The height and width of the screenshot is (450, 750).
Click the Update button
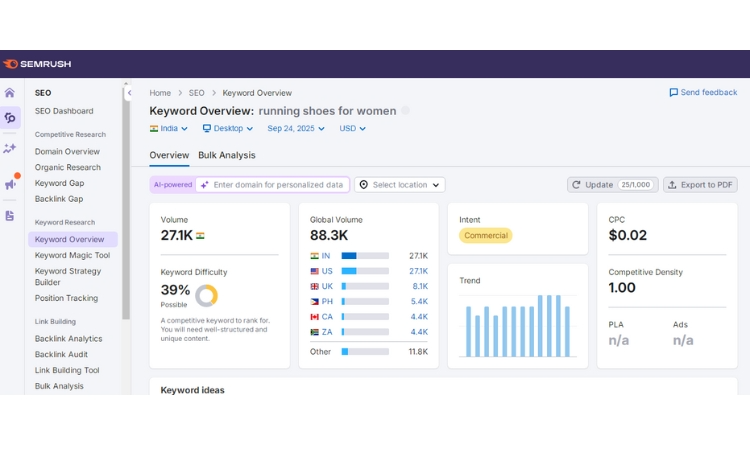(x=611, y=185)
